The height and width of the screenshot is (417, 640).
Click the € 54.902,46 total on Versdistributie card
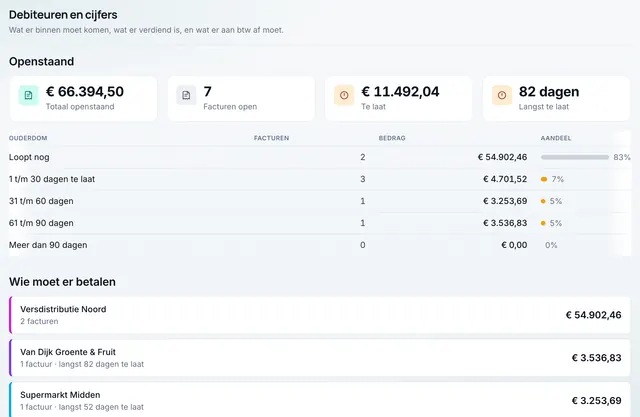(x=593, y=315)
